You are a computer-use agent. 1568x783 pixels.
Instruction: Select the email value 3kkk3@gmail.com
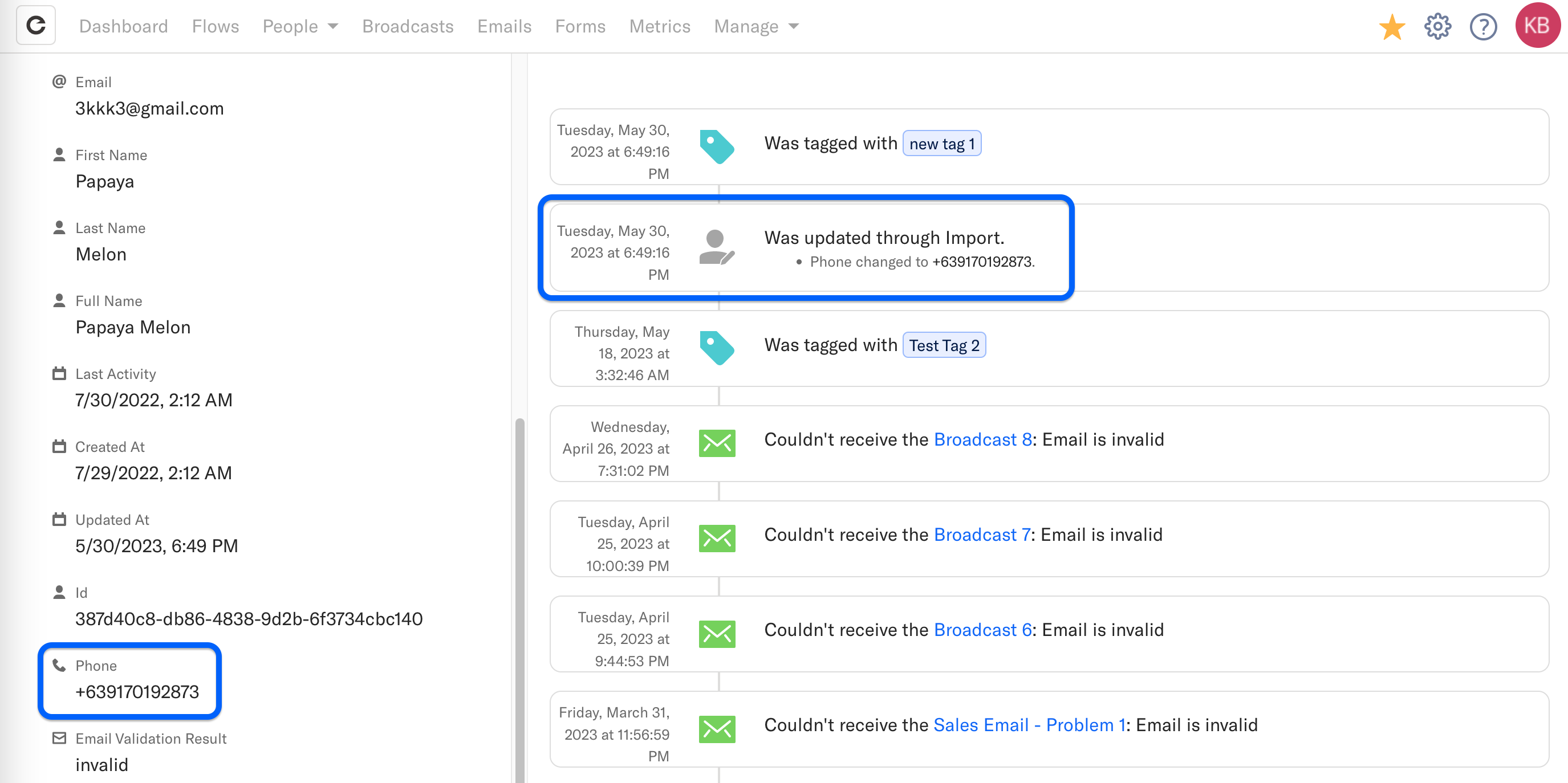[150, 108]
